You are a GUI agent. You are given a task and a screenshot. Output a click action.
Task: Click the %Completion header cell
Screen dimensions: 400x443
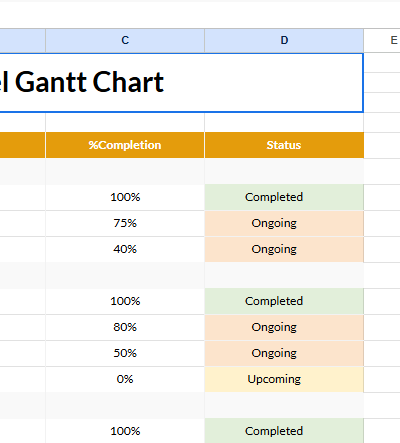coord(125,145)
